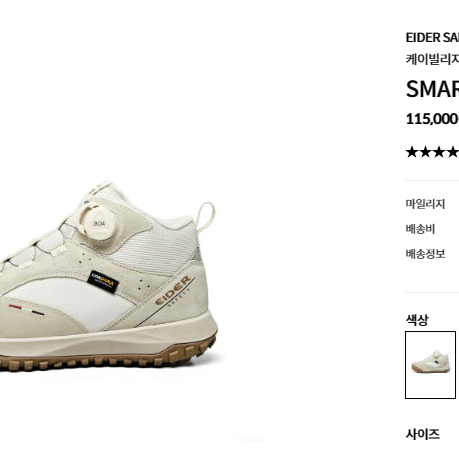Click the main shoe product image
The height and width of the screenshot is (459, 459).
(x=109, y=276)
